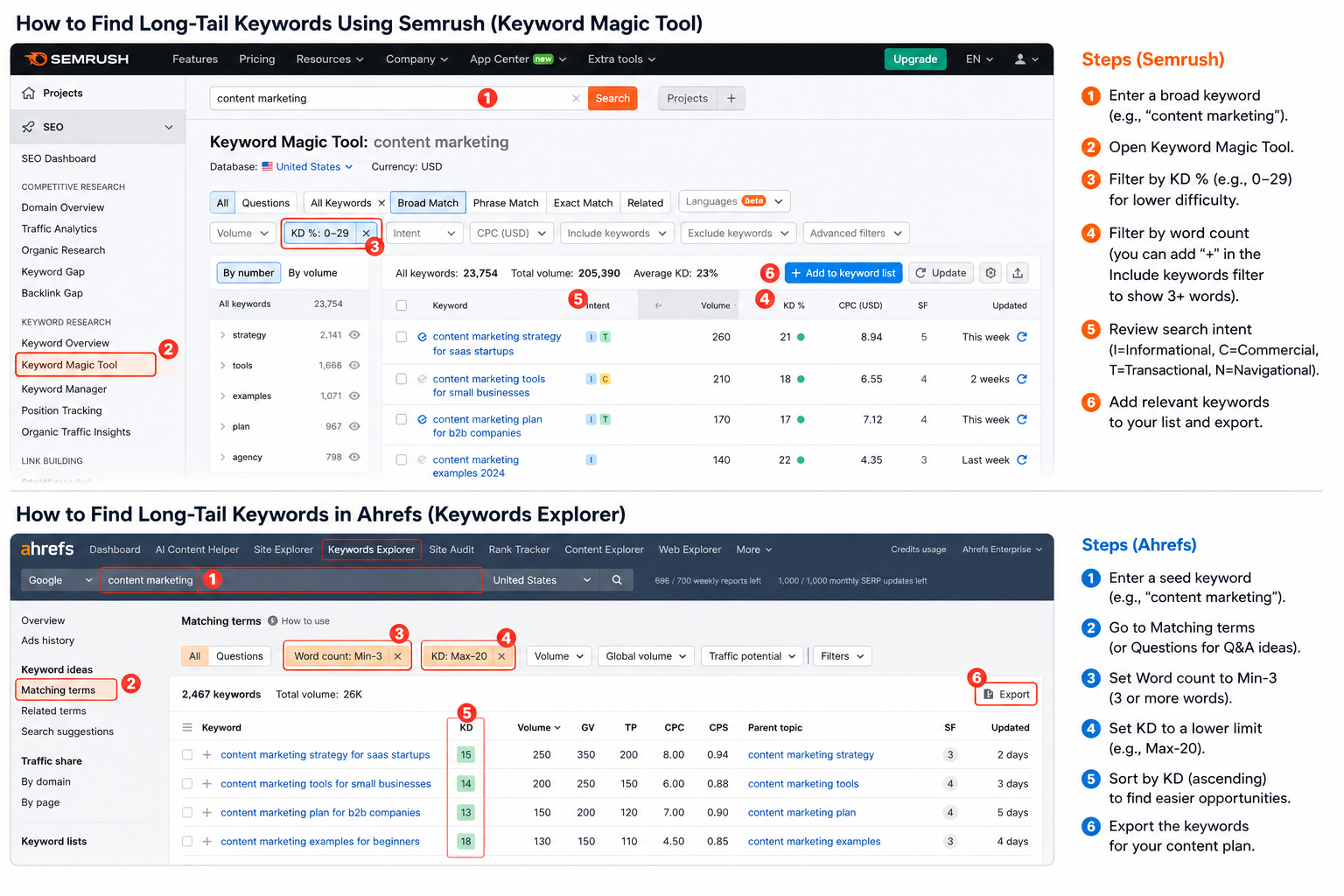This screenshot has height=896, width=1344.
Task: Open Keywords Explorer in Ahrefs top menu
Action: 371,549
